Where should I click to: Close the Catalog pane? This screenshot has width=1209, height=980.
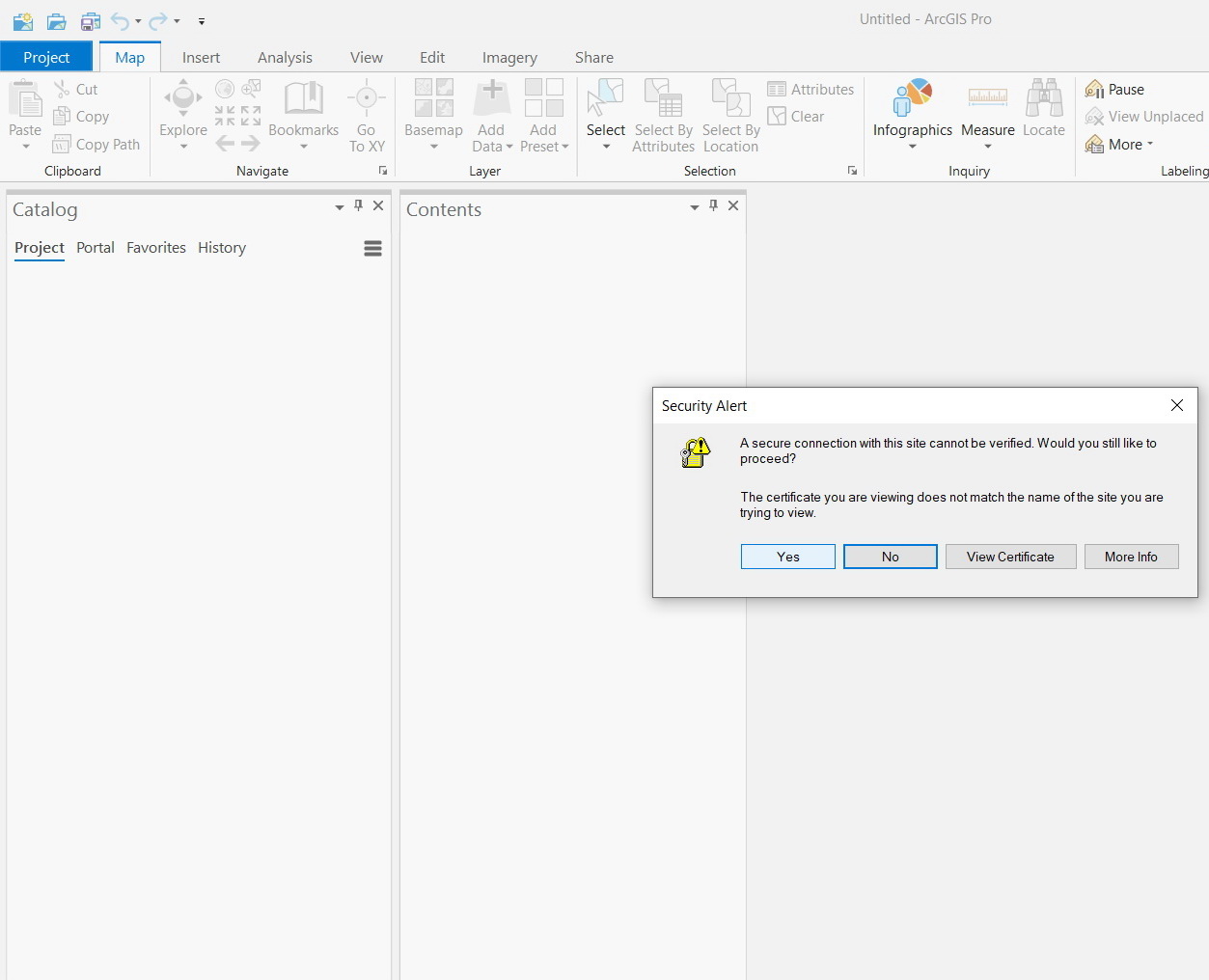click(x=378, y=205)
